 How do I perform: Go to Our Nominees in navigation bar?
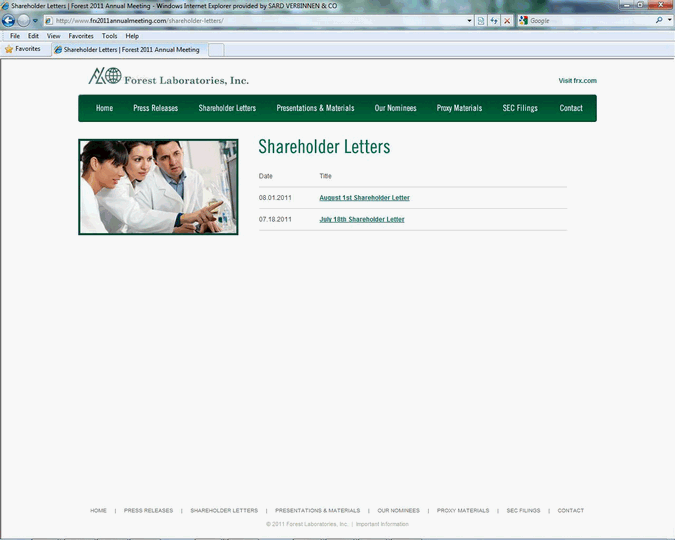[395, 108]
